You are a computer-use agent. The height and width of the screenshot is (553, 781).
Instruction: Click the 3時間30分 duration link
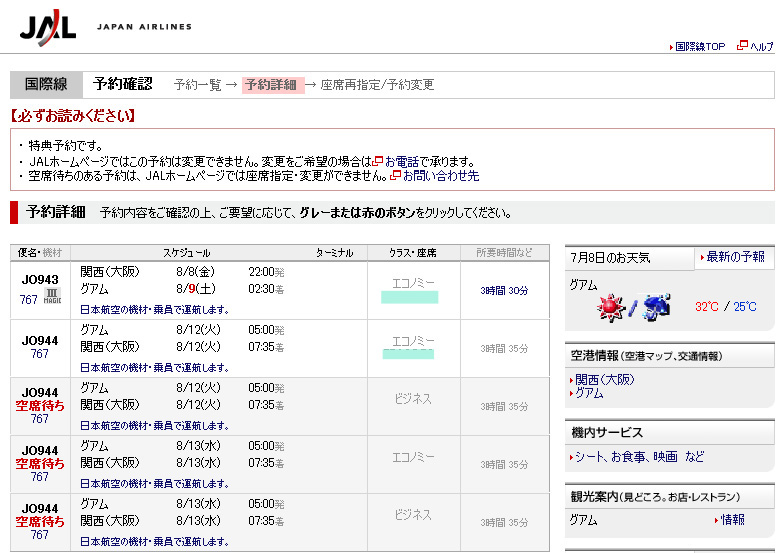504,290
